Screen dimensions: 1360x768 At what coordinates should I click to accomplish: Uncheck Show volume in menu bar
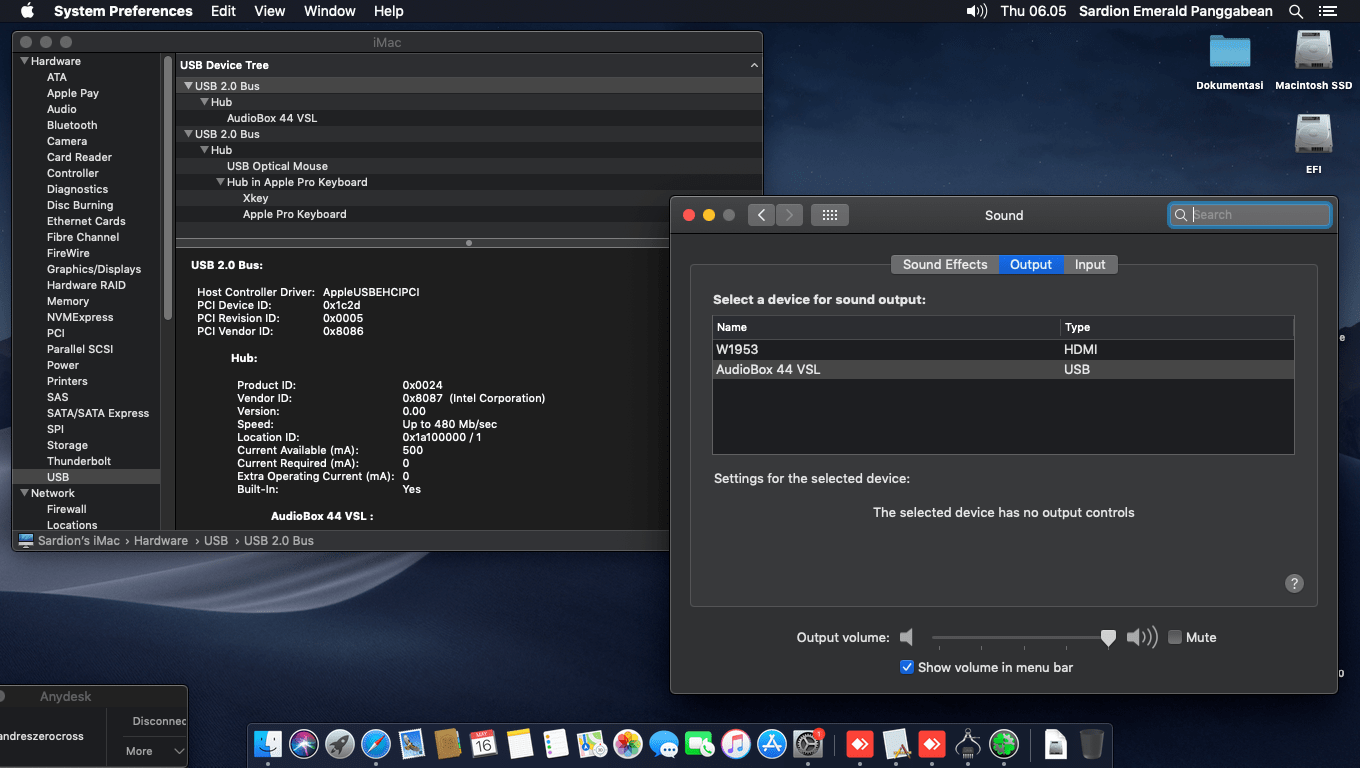(x=906, y=667)
